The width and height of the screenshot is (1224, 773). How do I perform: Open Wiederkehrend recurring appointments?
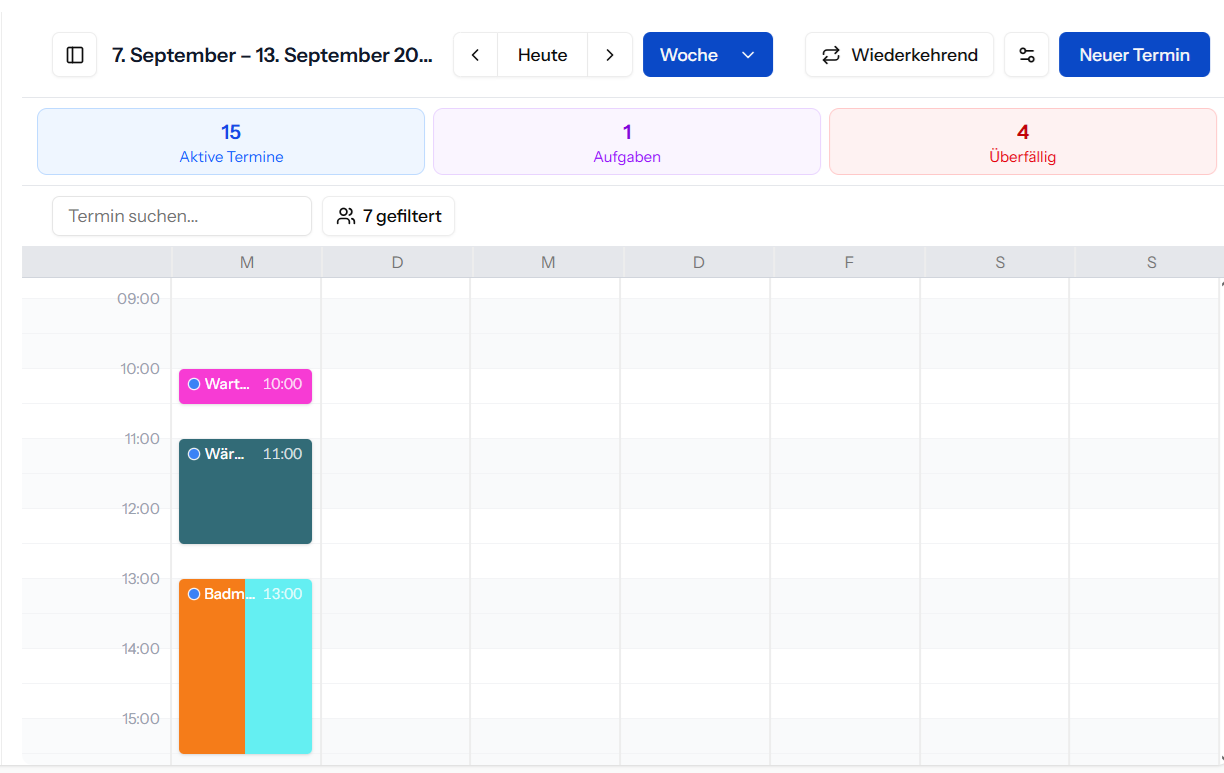coord(899,55)
